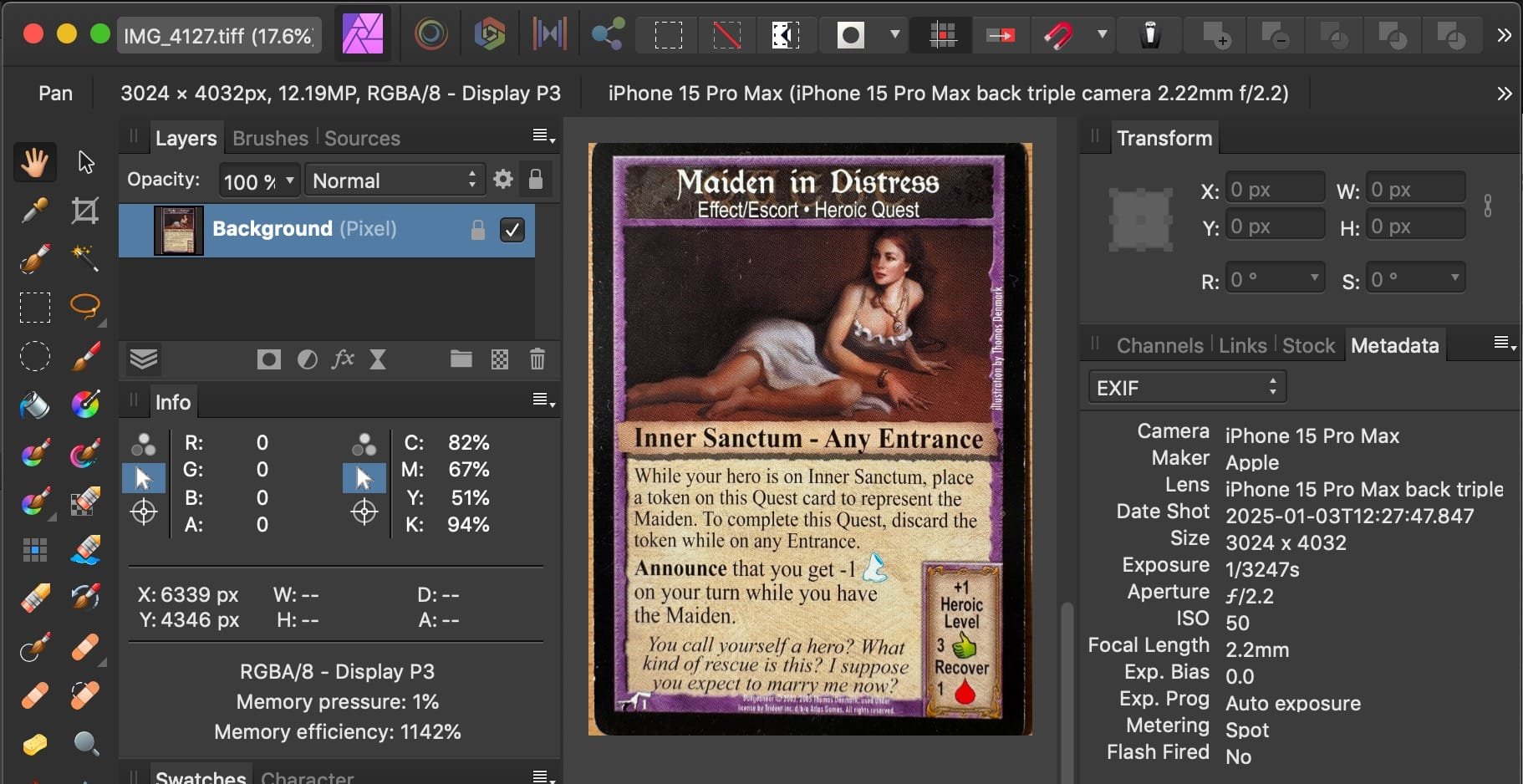
Task: Toggle cursor tracking for RGB readout
Action: point(143,478)
